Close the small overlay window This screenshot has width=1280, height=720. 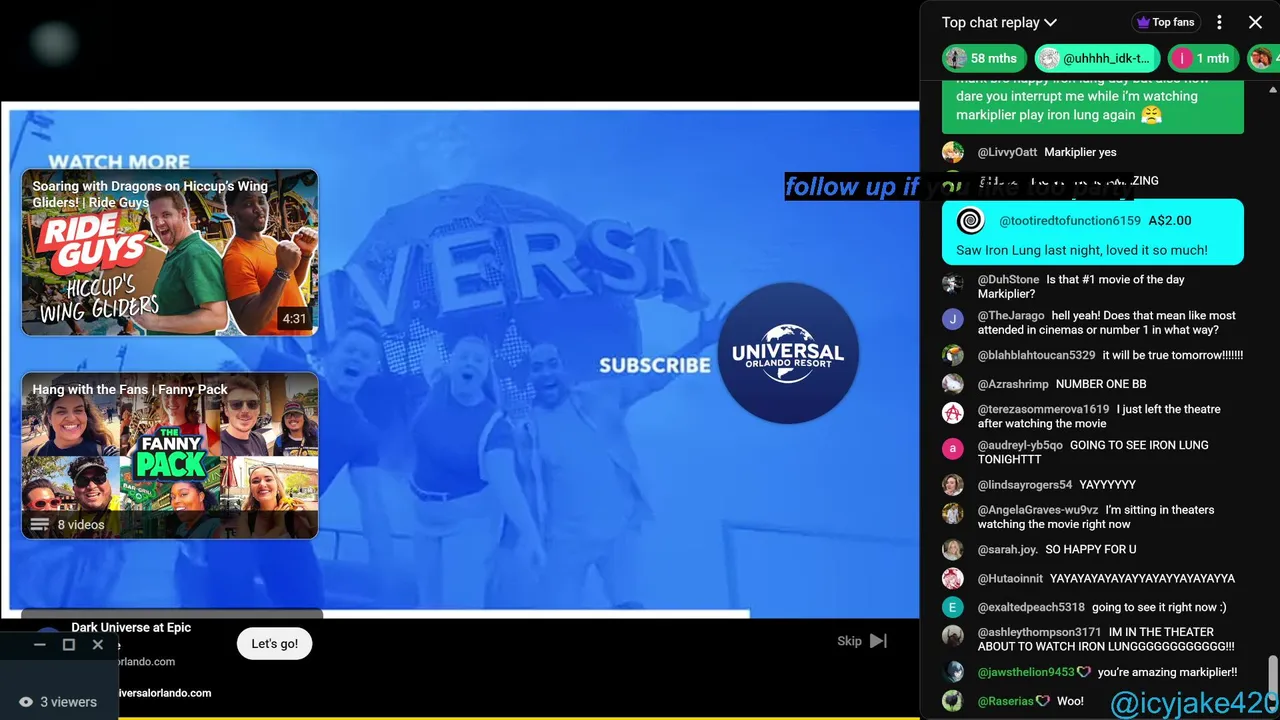98,645
